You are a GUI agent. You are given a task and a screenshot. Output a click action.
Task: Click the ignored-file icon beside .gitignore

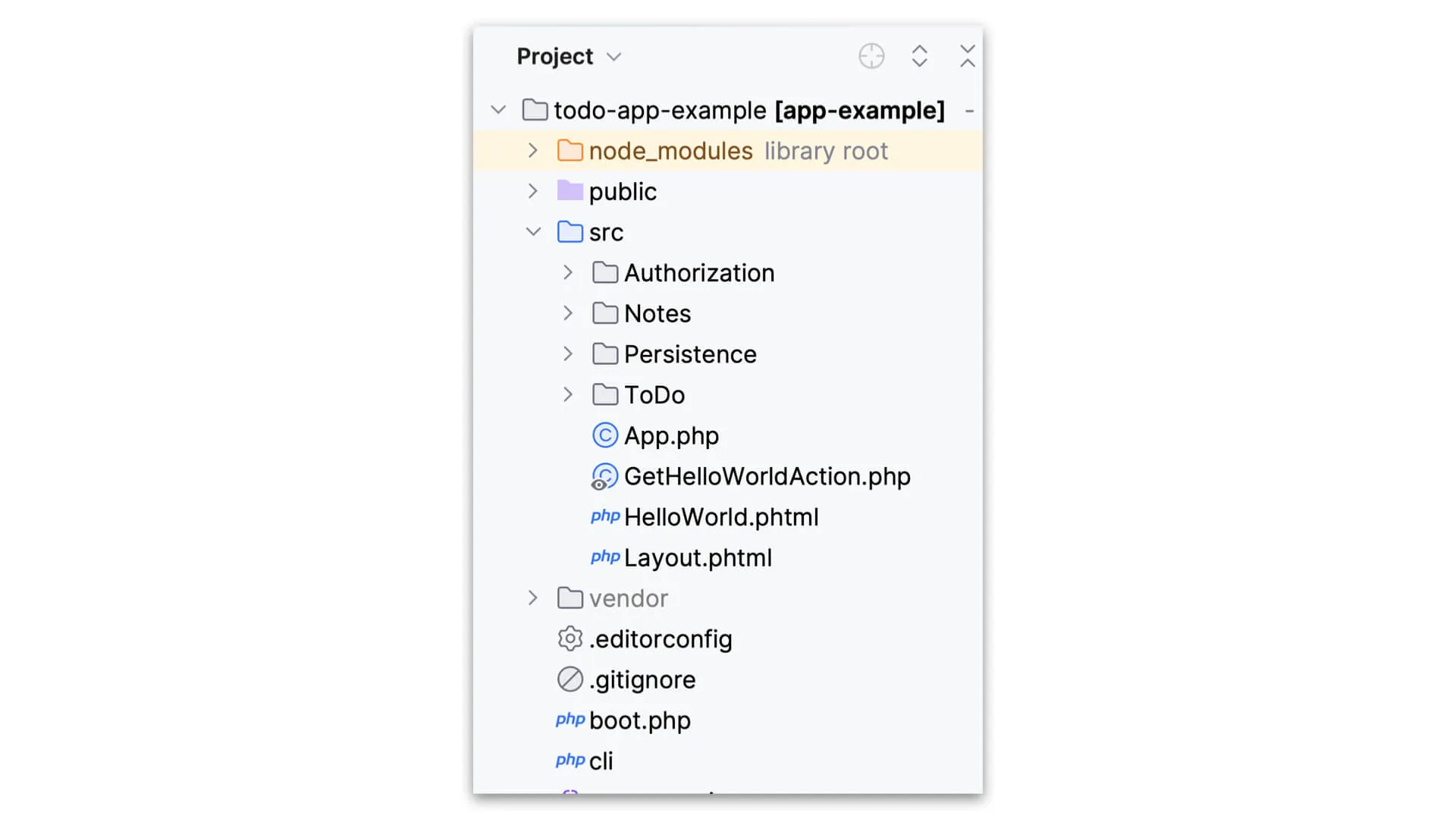point(569,679)
